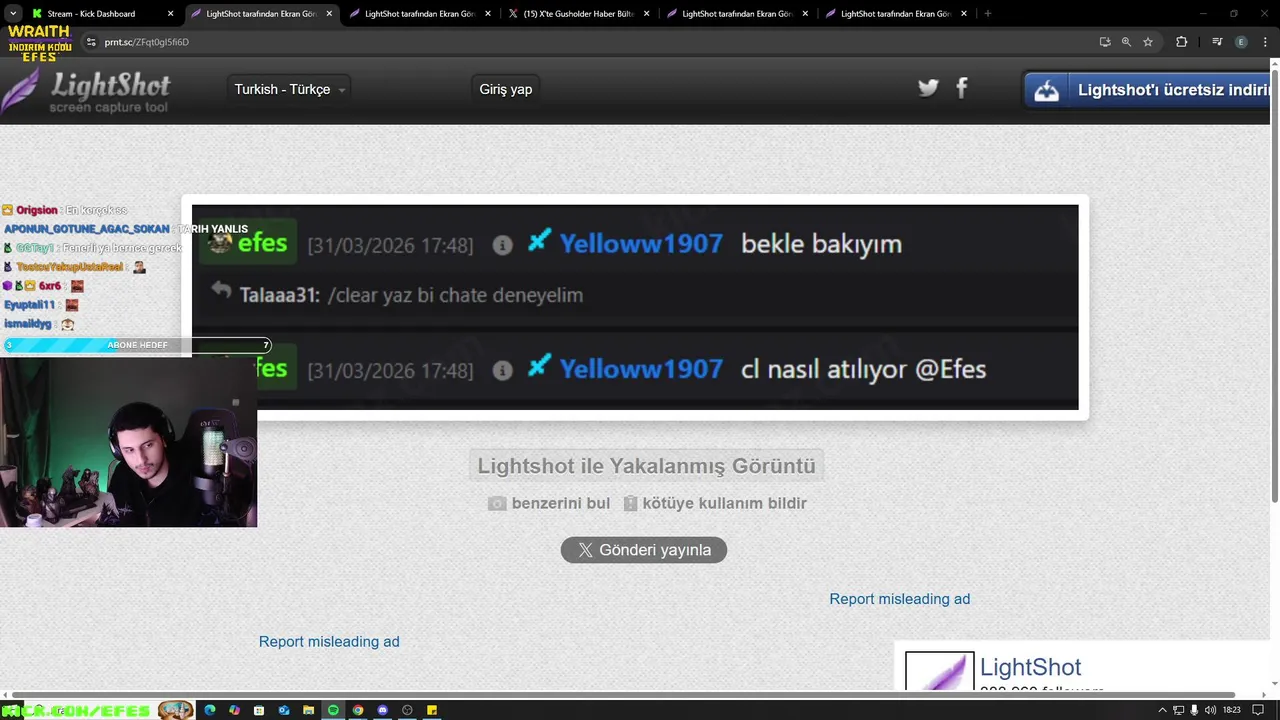Open Chrome three-dot menu
The width and height of the screenshot is (1280, 720).
pos(1263,42)
